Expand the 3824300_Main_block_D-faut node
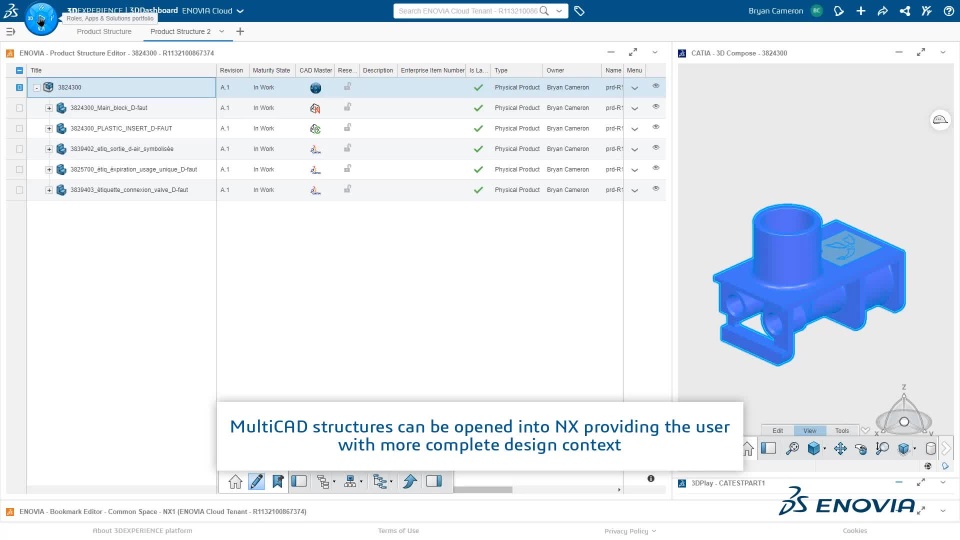 pyautogui.click(x=49, y=108)
